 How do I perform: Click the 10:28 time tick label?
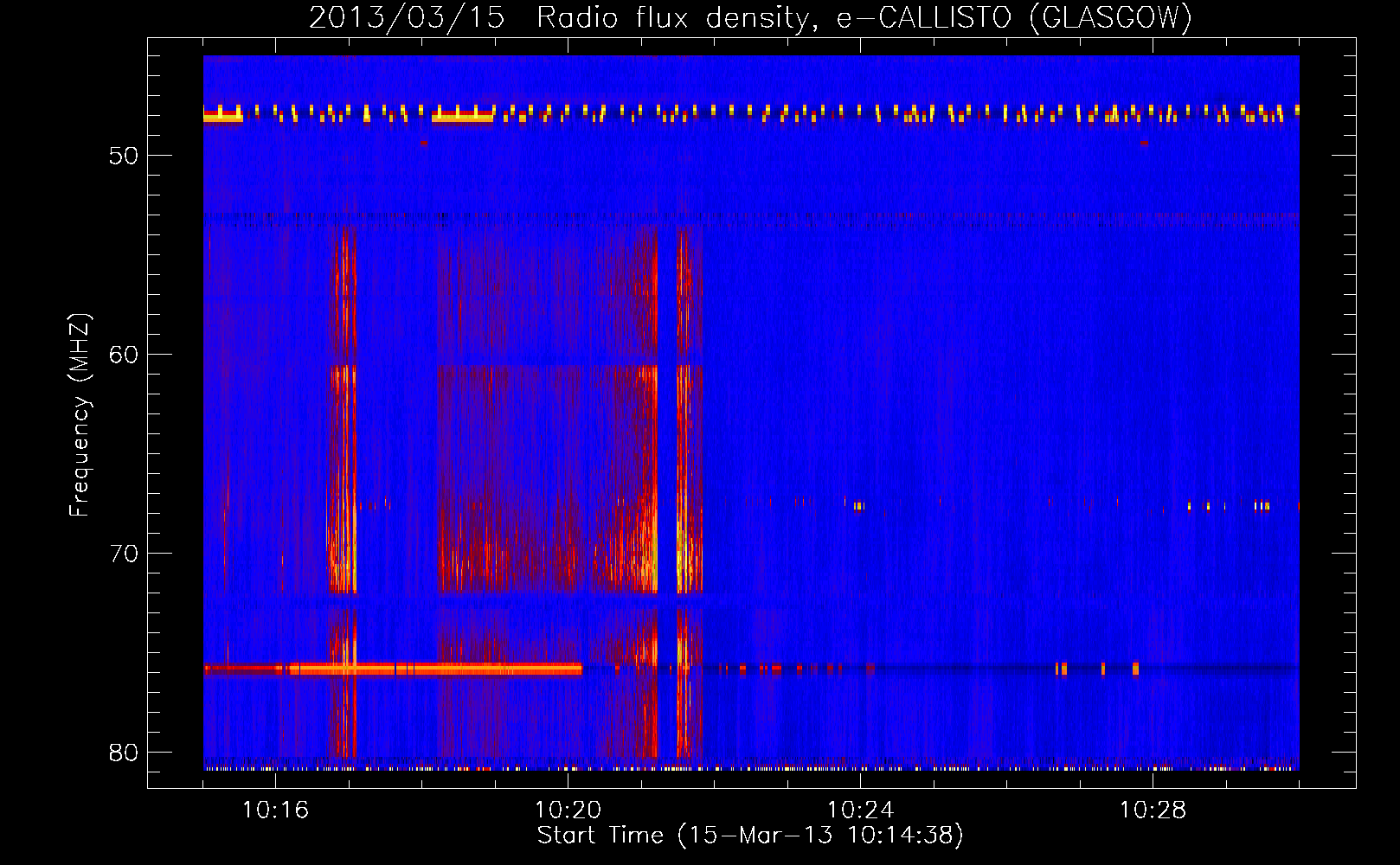click(x=1153, y=811)
